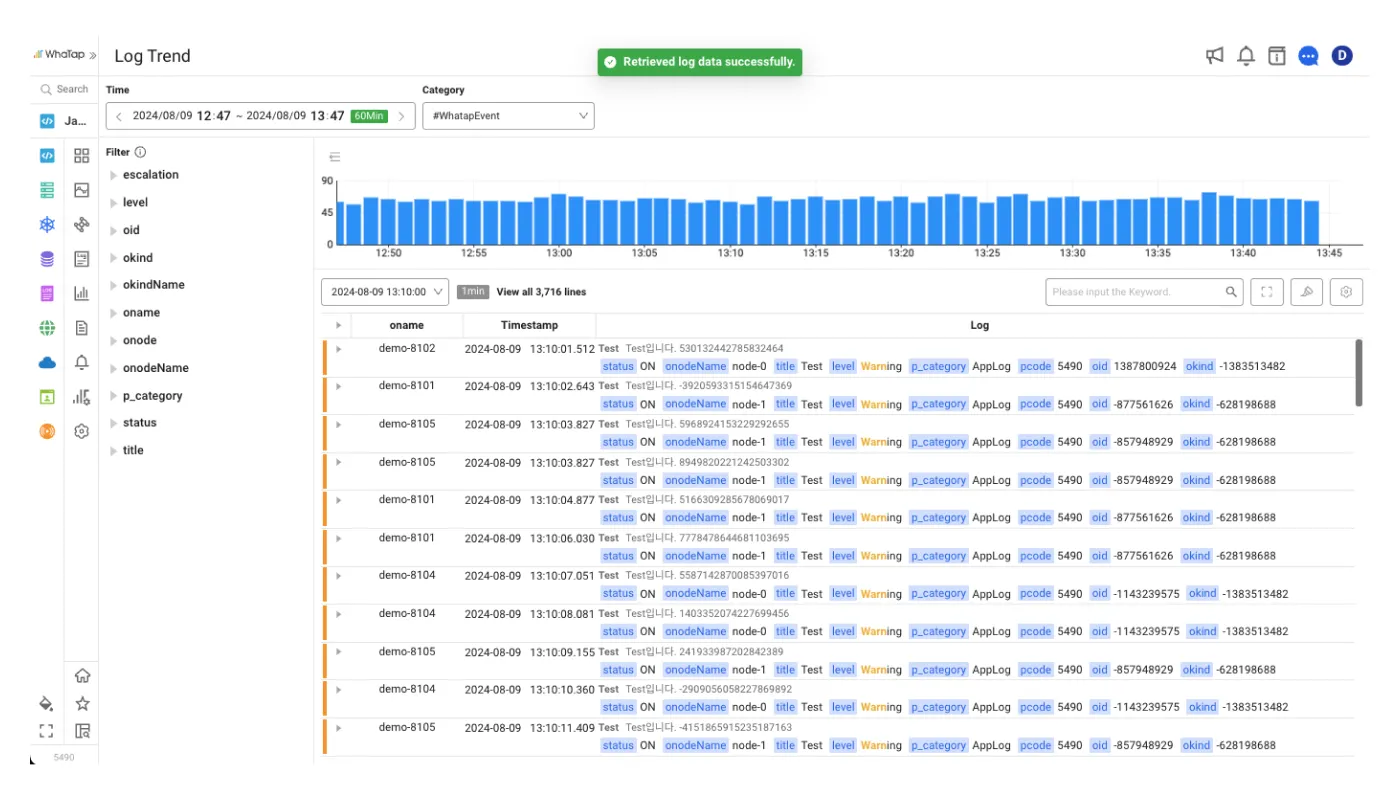
Task: Click the highlight brush icon beside search
Action: click(x=1306, y=292)
